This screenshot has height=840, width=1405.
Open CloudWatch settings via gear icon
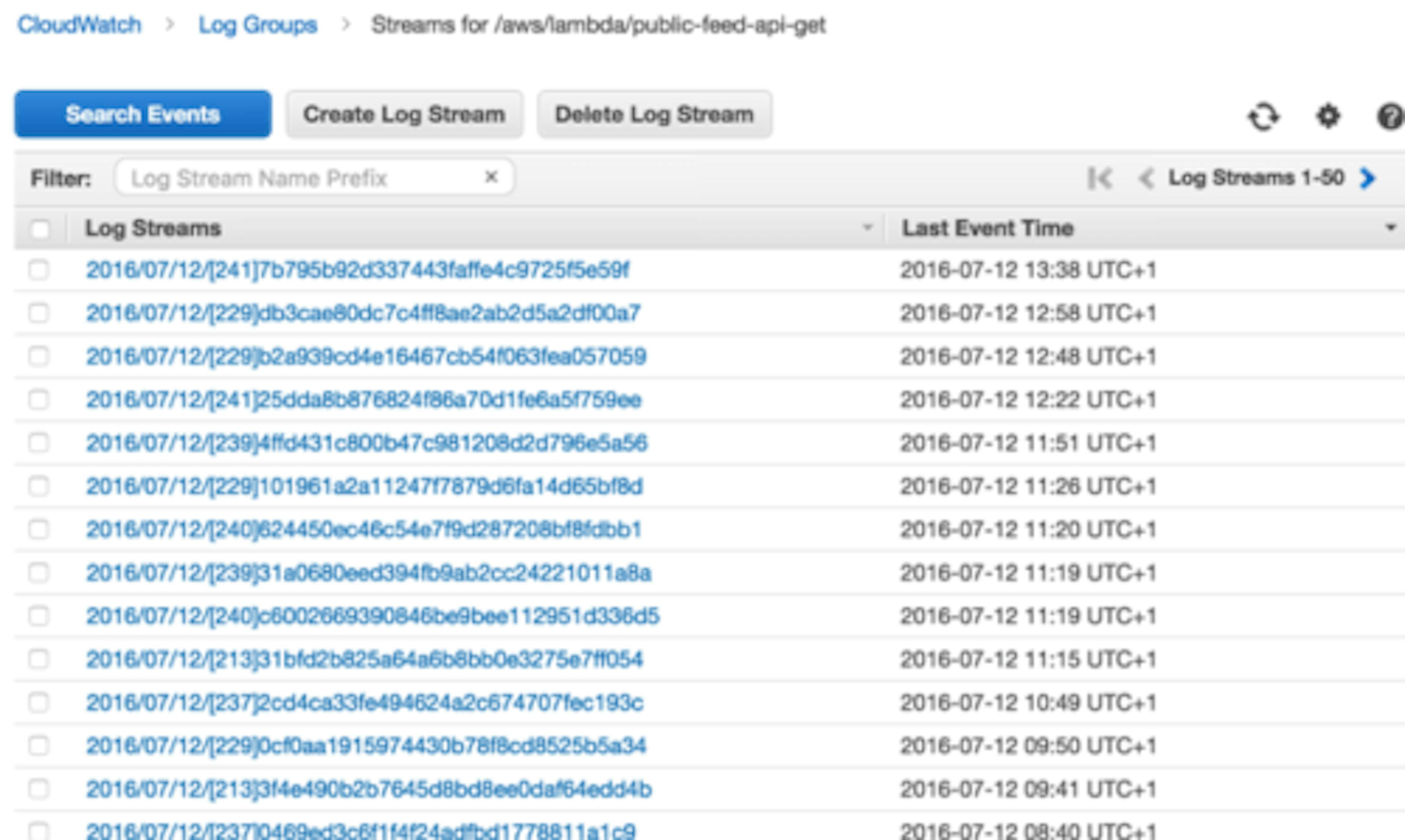[x=1329, y=117]
